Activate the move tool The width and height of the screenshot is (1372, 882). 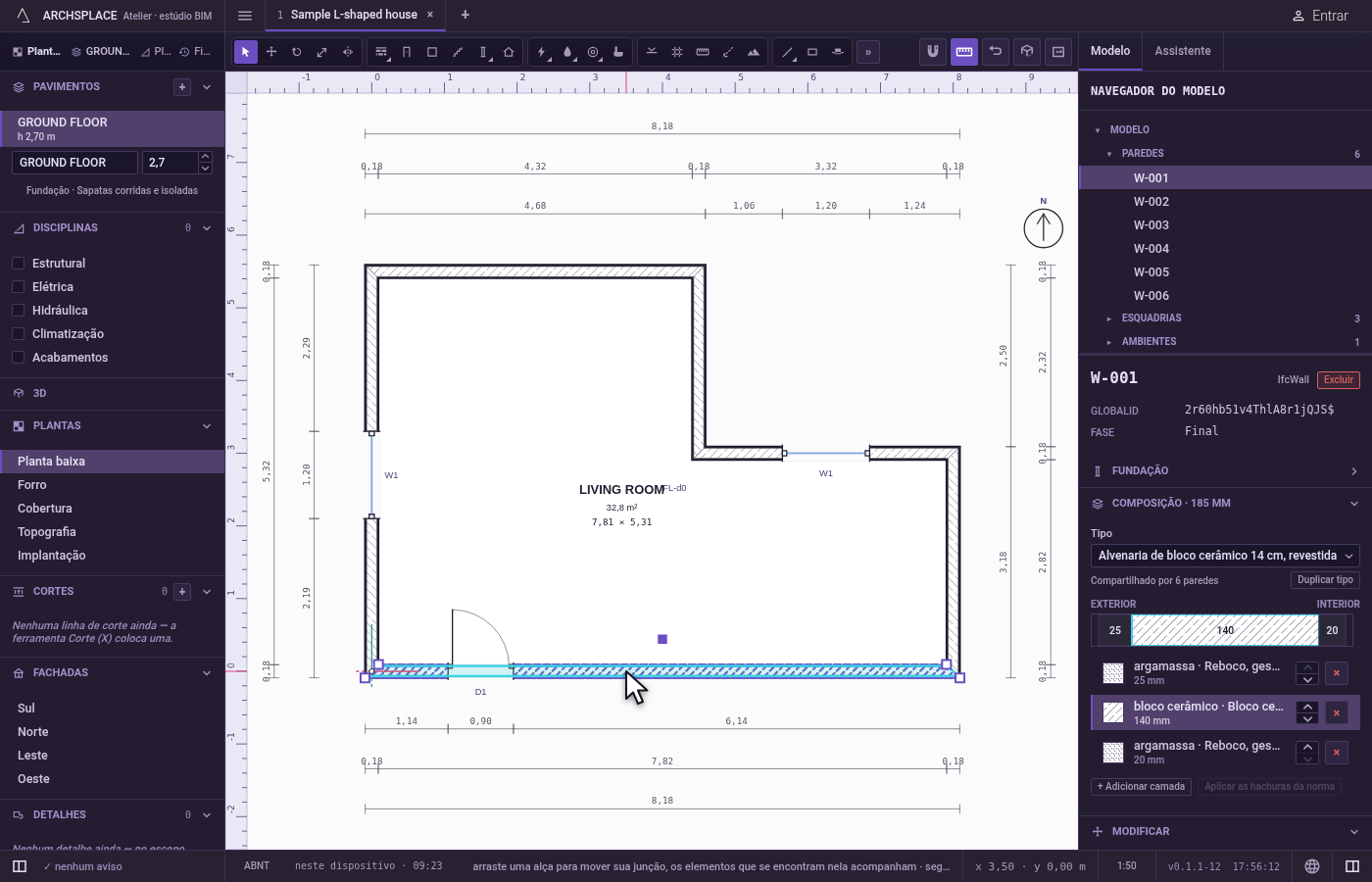pos(271,52)
